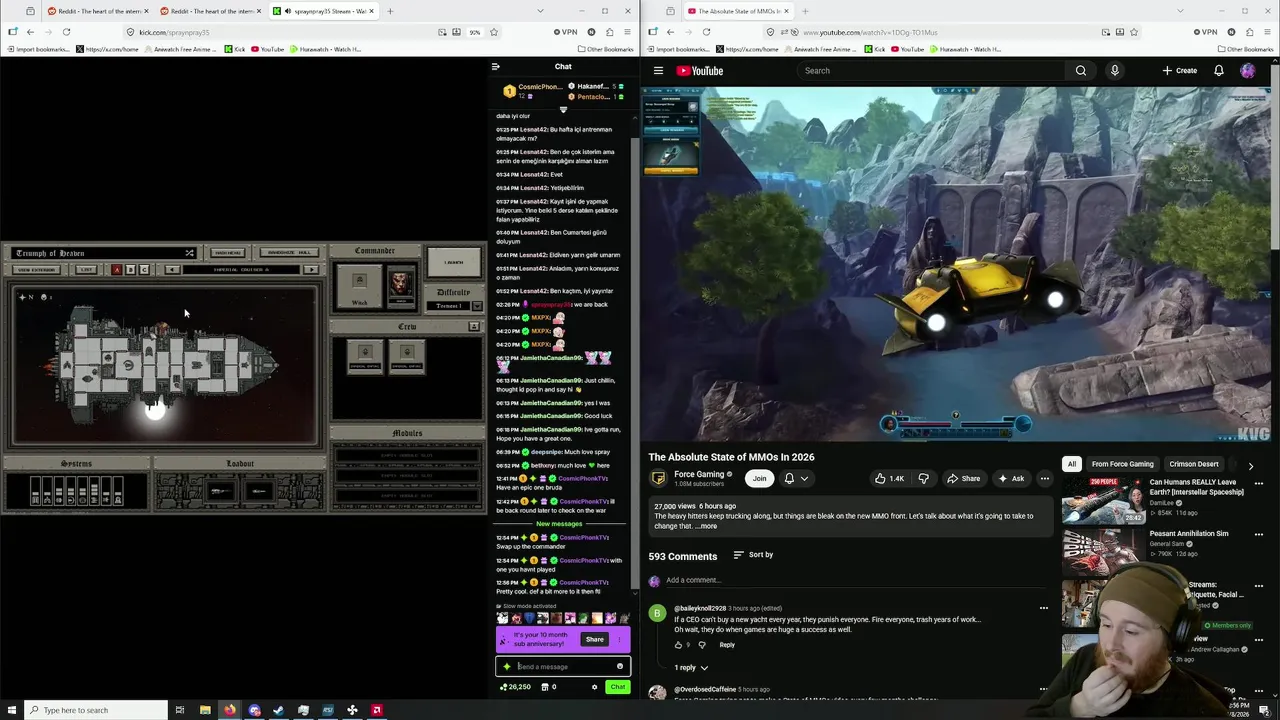
Task: Show more filter chips arrow
Action: pyautogui.click(x=1250, y=465)
